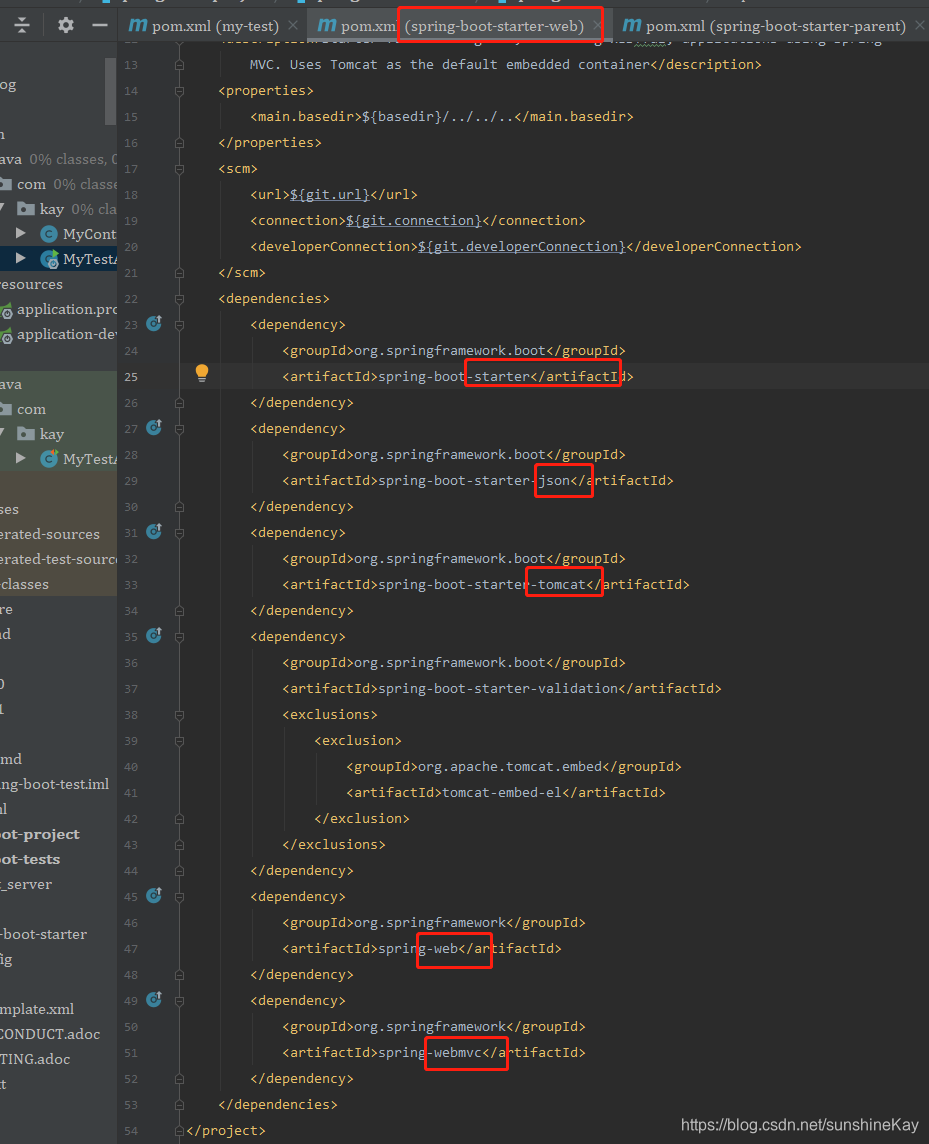
Task: Select the mplate.xml file in tree
Action: pos(37,1009)
